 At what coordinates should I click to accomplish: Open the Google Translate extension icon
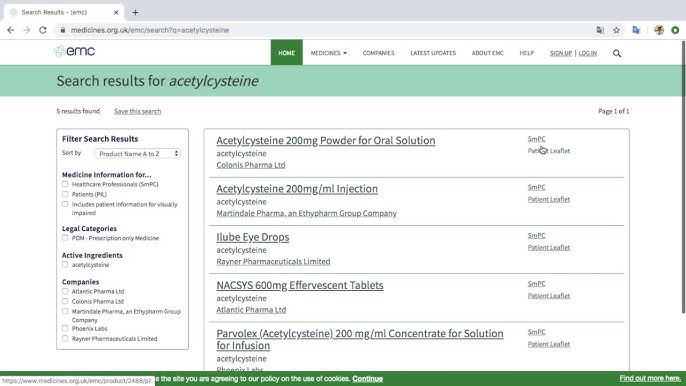tap(636, 30)
